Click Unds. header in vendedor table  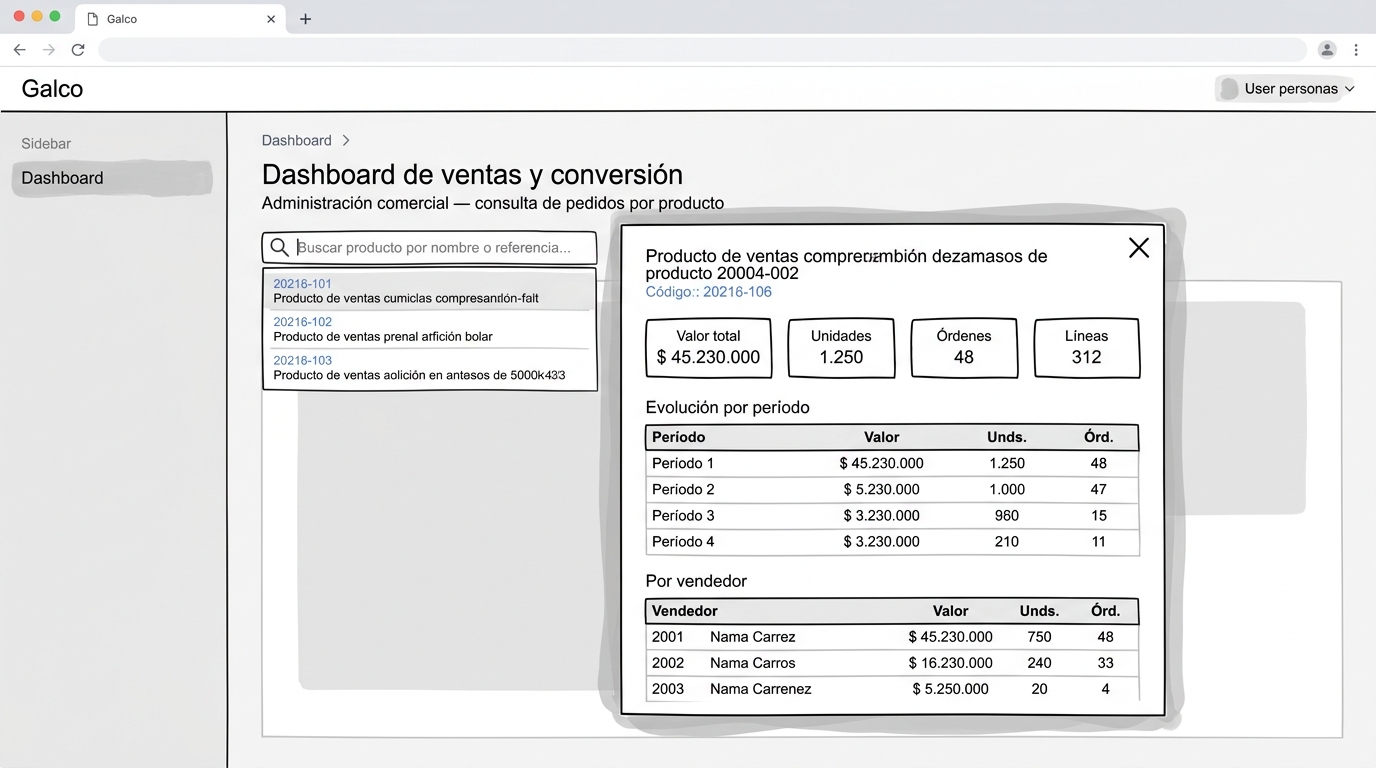click(1040, 611)
